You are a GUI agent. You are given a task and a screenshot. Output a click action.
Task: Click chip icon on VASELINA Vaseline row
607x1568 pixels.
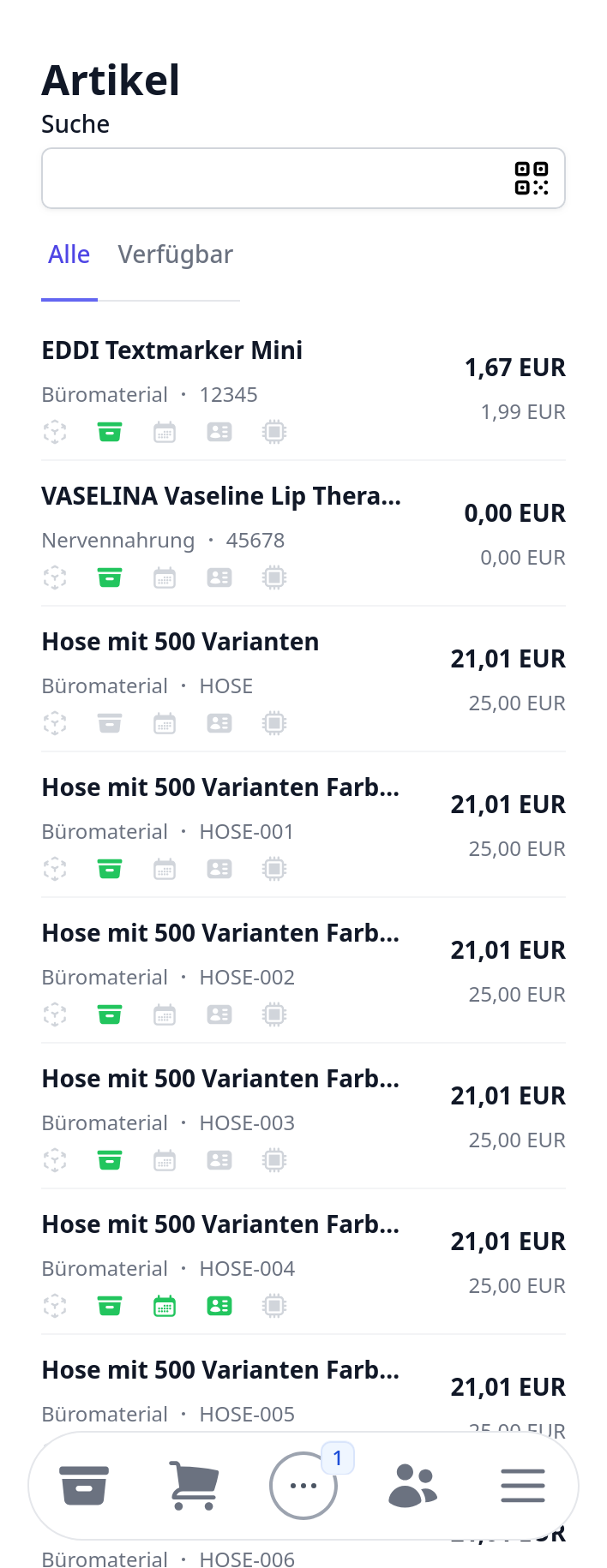pyautogui.click(x=274, y=578)
